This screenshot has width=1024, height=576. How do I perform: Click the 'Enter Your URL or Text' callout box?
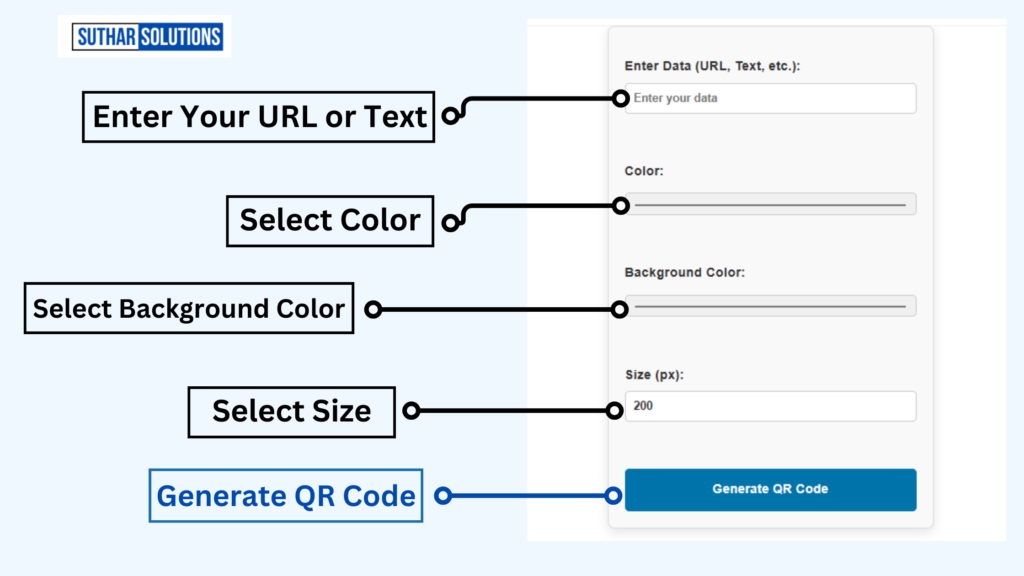259,117
